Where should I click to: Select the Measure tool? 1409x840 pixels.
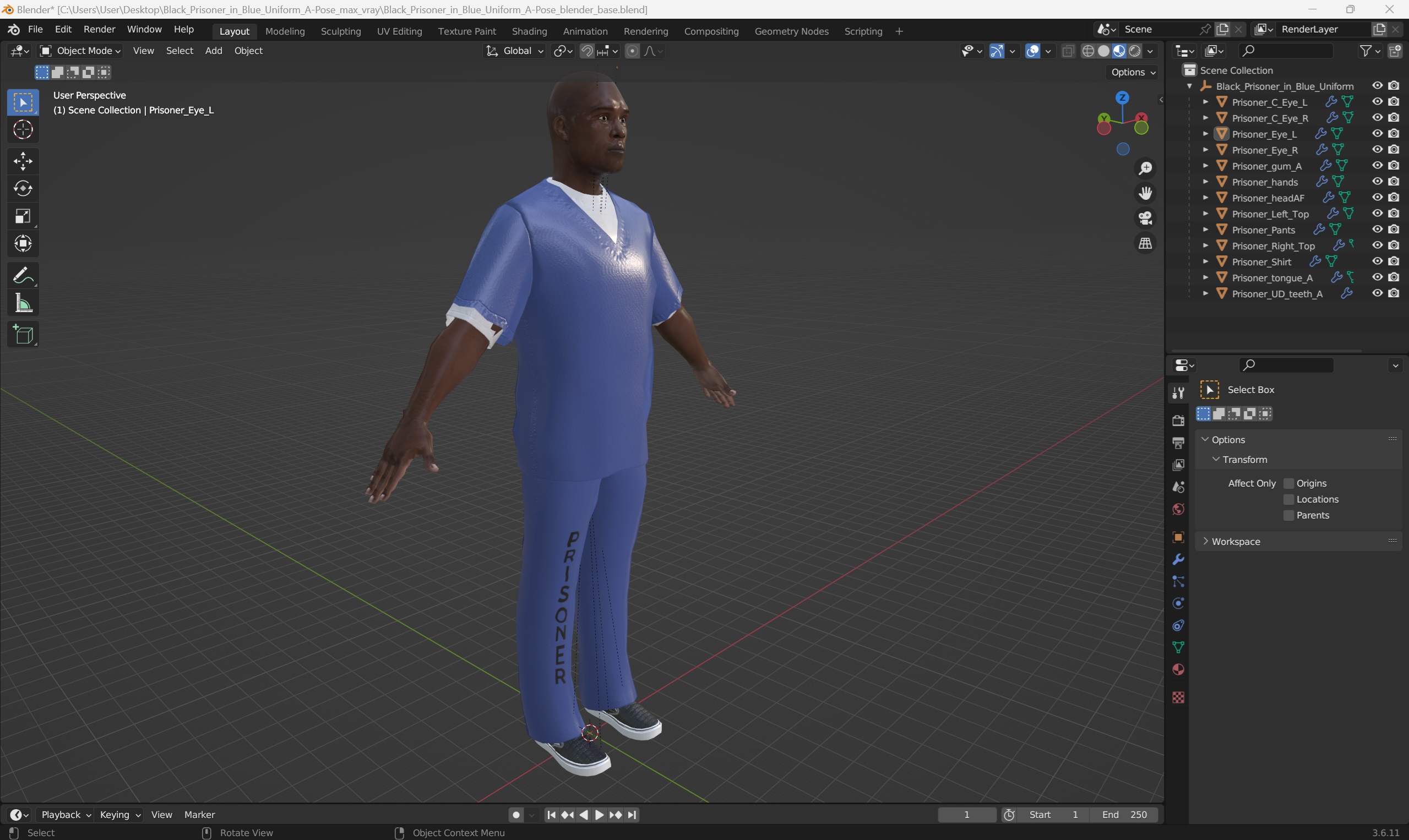point(23,303)
